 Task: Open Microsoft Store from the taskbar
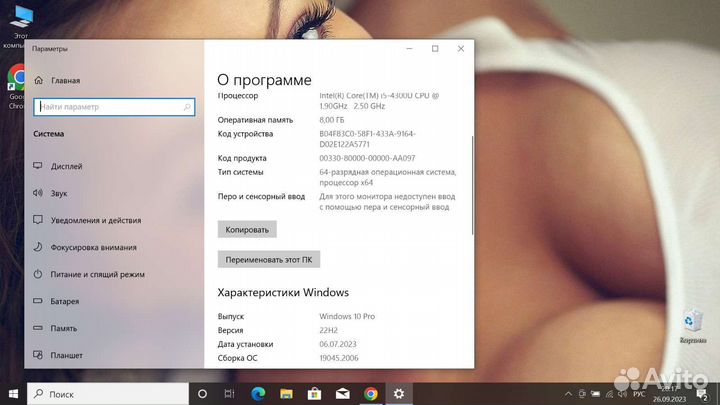point(315,394)
